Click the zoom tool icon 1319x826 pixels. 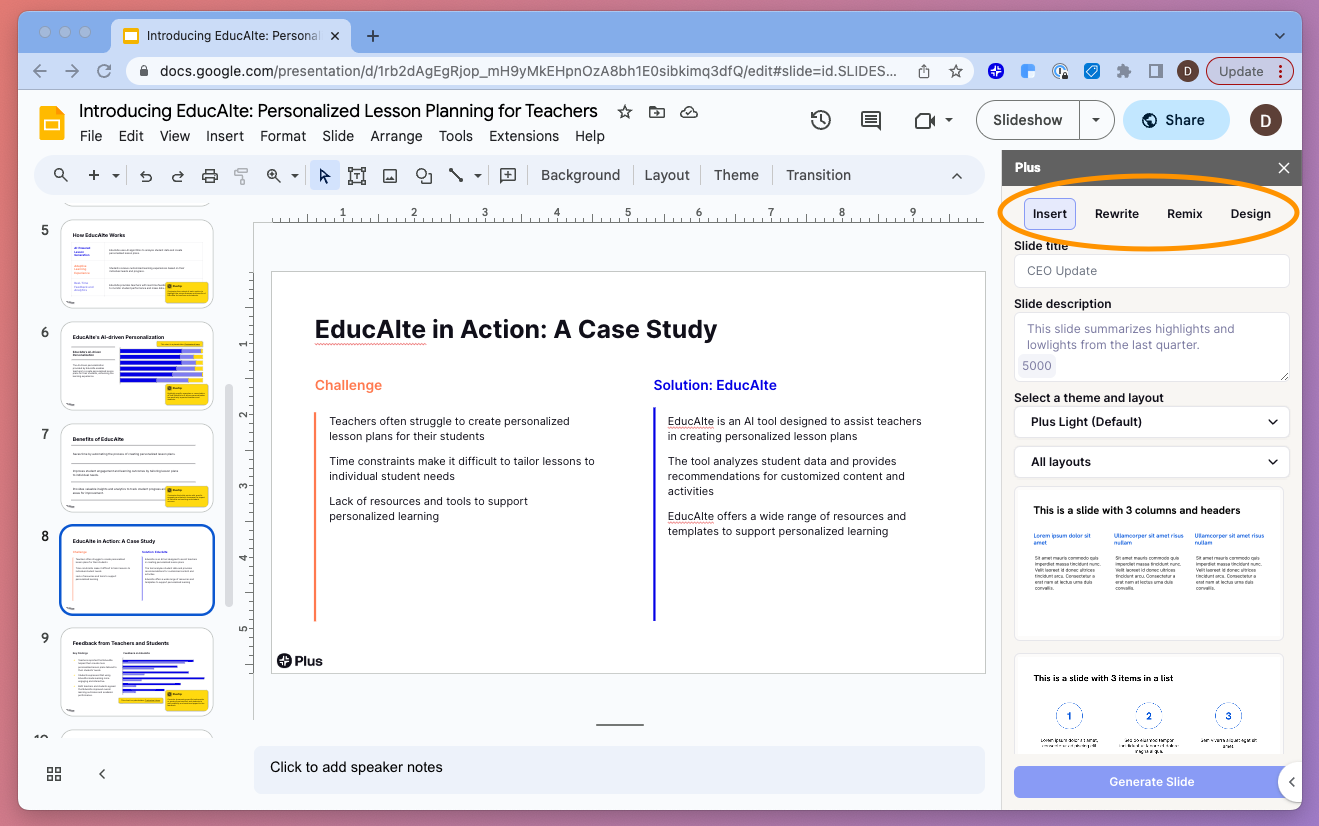[274, 175]
